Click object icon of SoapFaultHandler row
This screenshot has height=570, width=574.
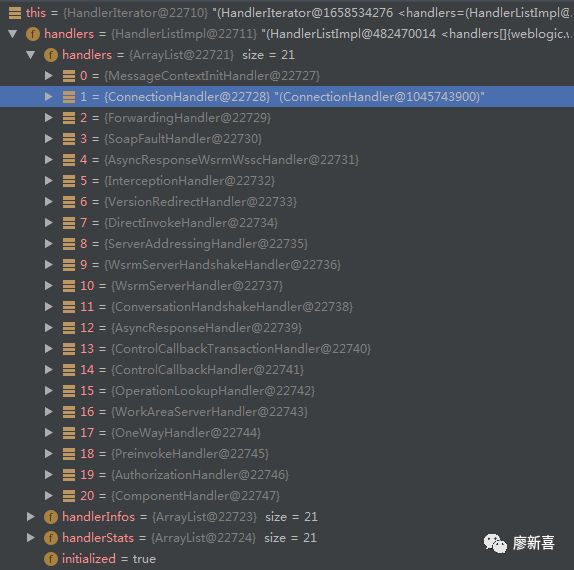(69, 139)
